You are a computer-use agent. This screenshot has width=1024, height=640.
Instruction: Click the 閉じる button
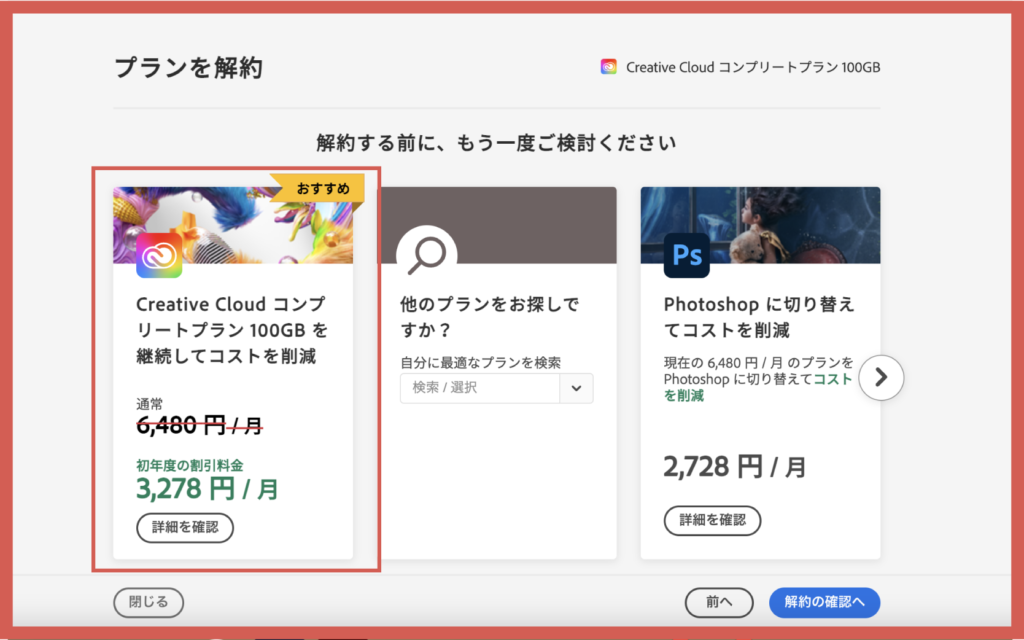[148, 602]
